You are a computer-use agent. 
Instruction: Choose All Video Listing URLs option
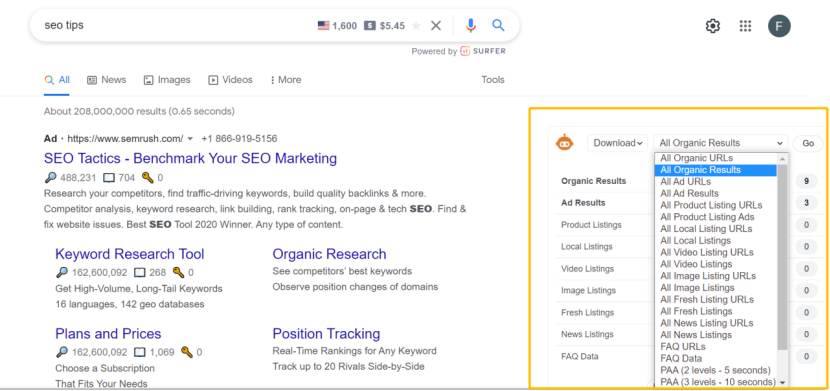[x=716, y=252]
